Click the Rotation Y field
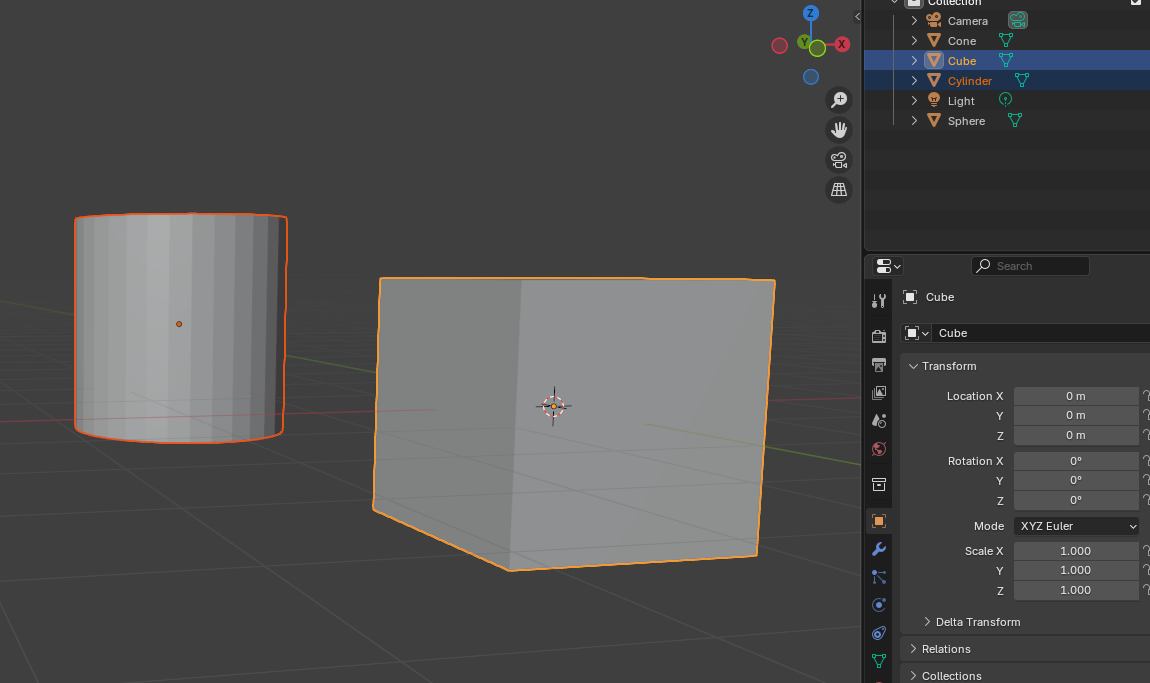Viewport: 1150px width, 683px height. pos(1076,480)
